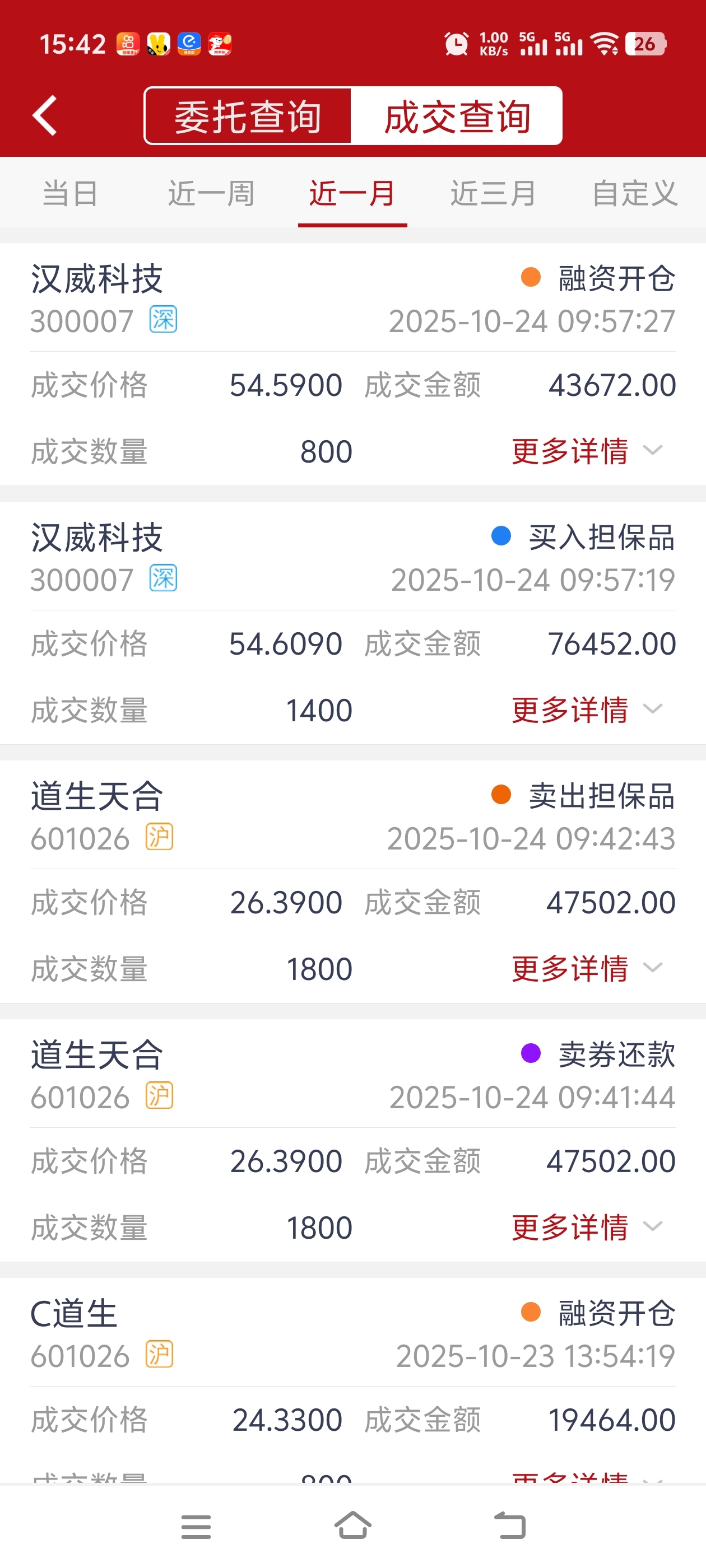706x1568 pixels.
Task: Tap the C道生 stock name
Action: pos(74,1313)
